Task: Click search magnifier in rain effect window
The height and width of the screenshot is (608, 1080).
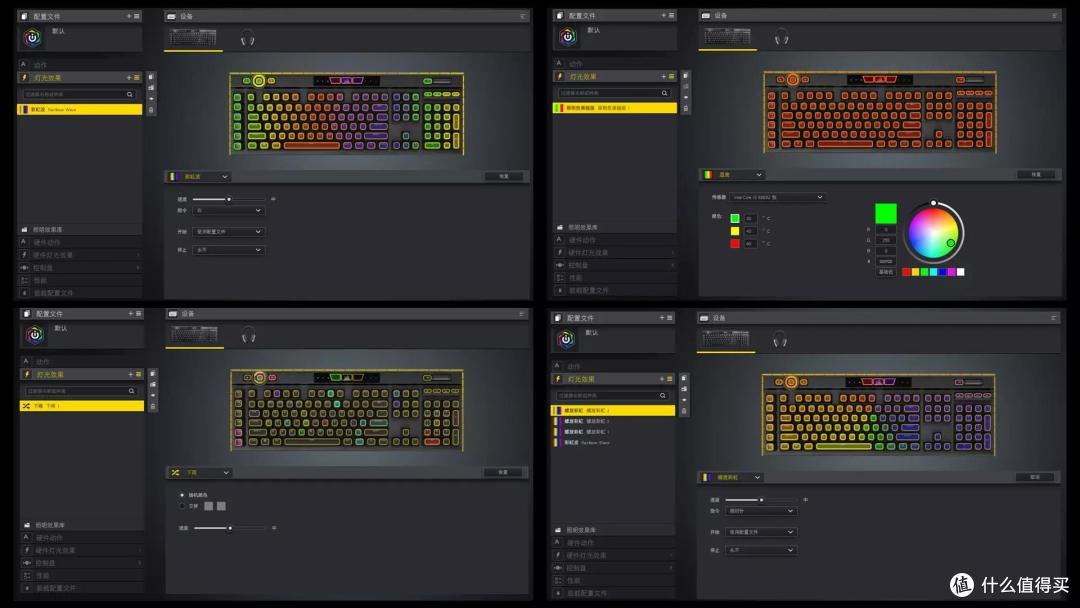Action: point(132,391)
